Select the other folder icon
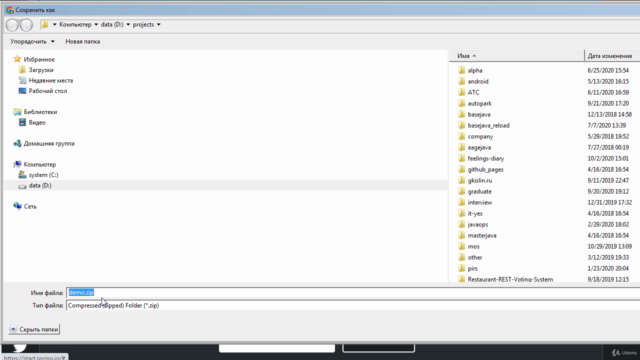Image resolution: width=640 pixels, height=360 pixels. 462,258
